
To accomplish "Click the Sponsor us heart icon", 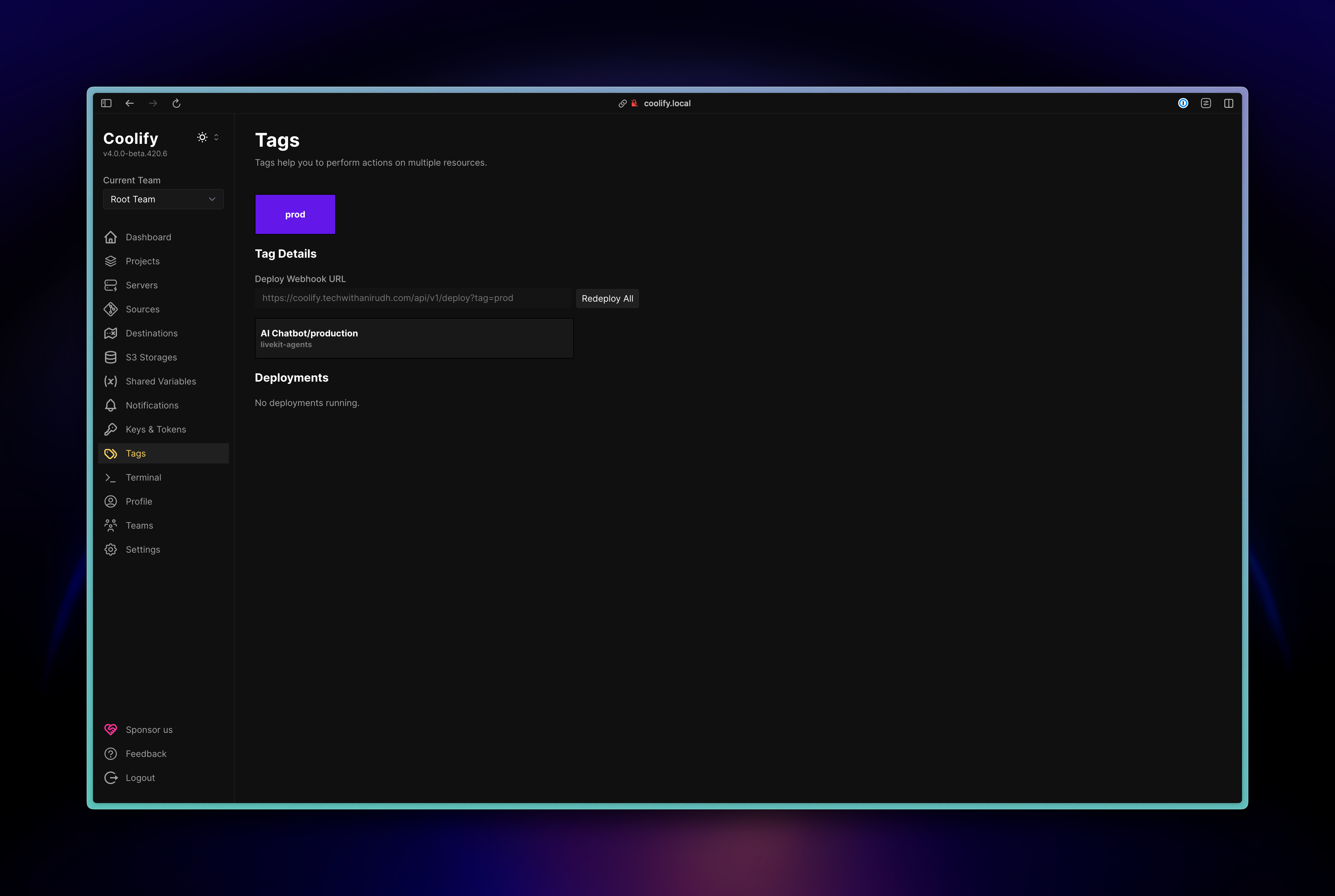I will tap(110, 730).
